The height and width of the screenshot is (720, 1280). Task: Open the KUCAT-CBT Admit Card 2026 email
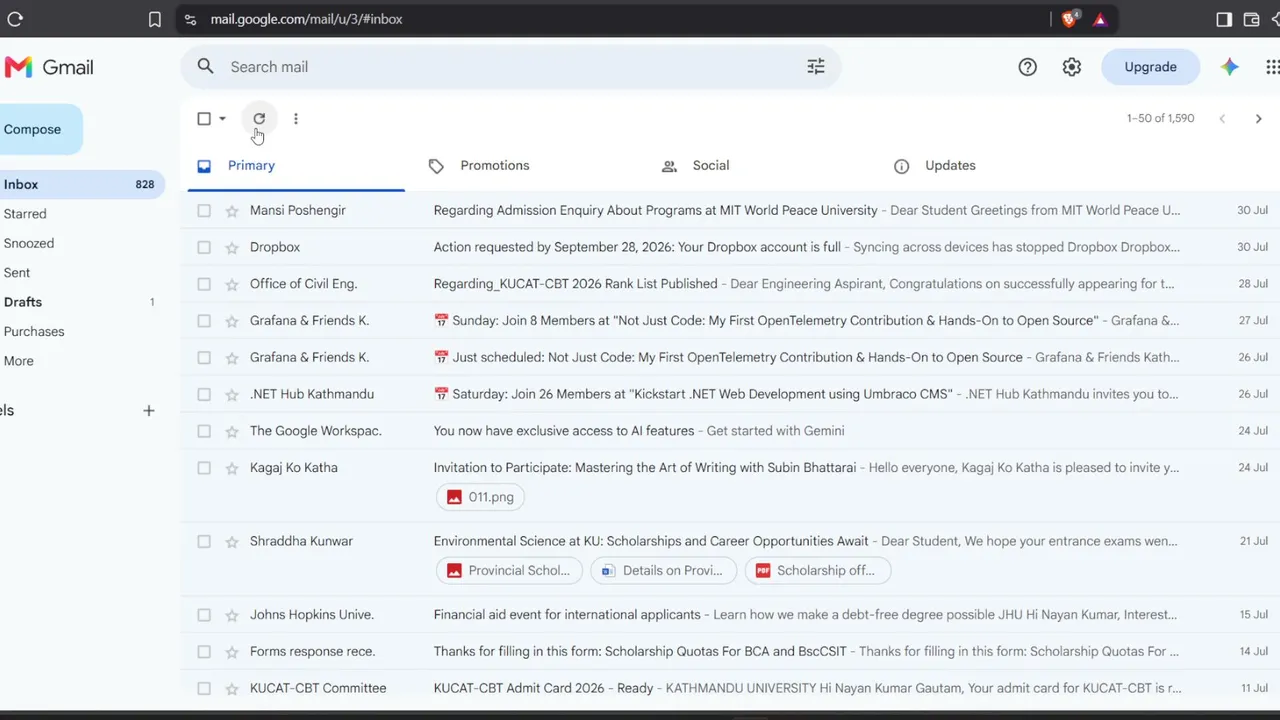pos(730,688)
